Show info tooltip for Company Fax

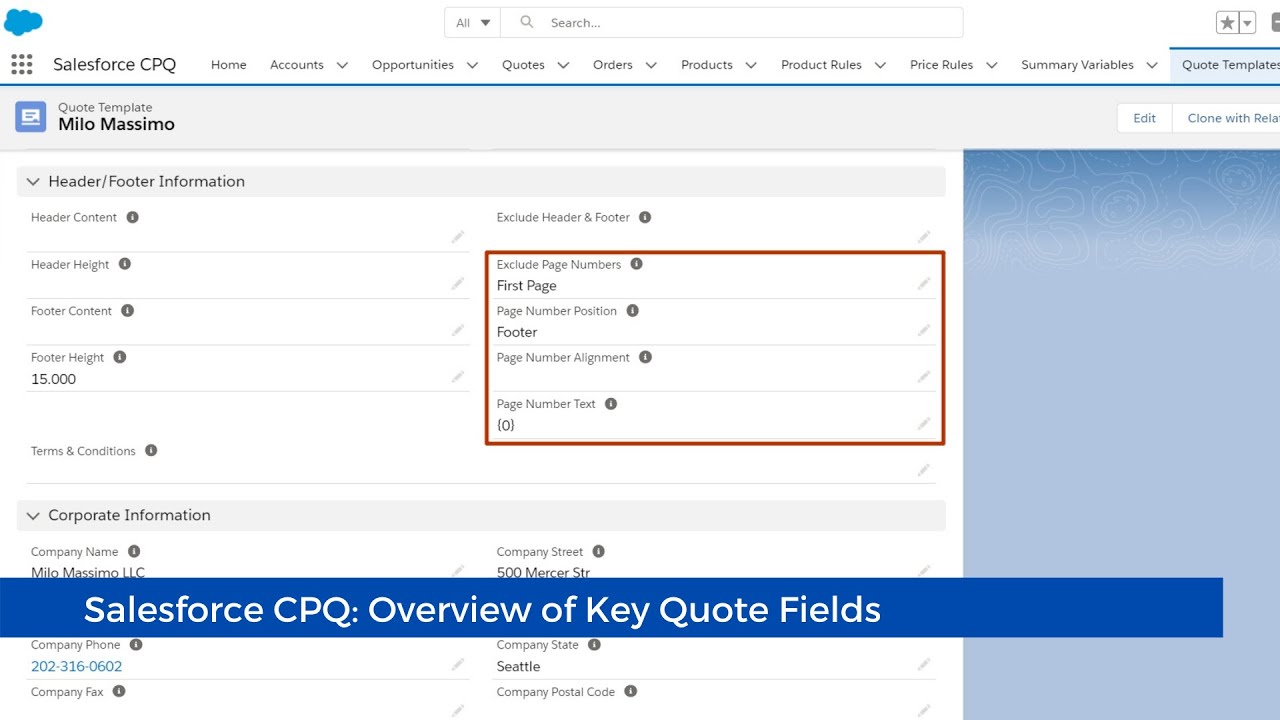[x=119, y=691]
